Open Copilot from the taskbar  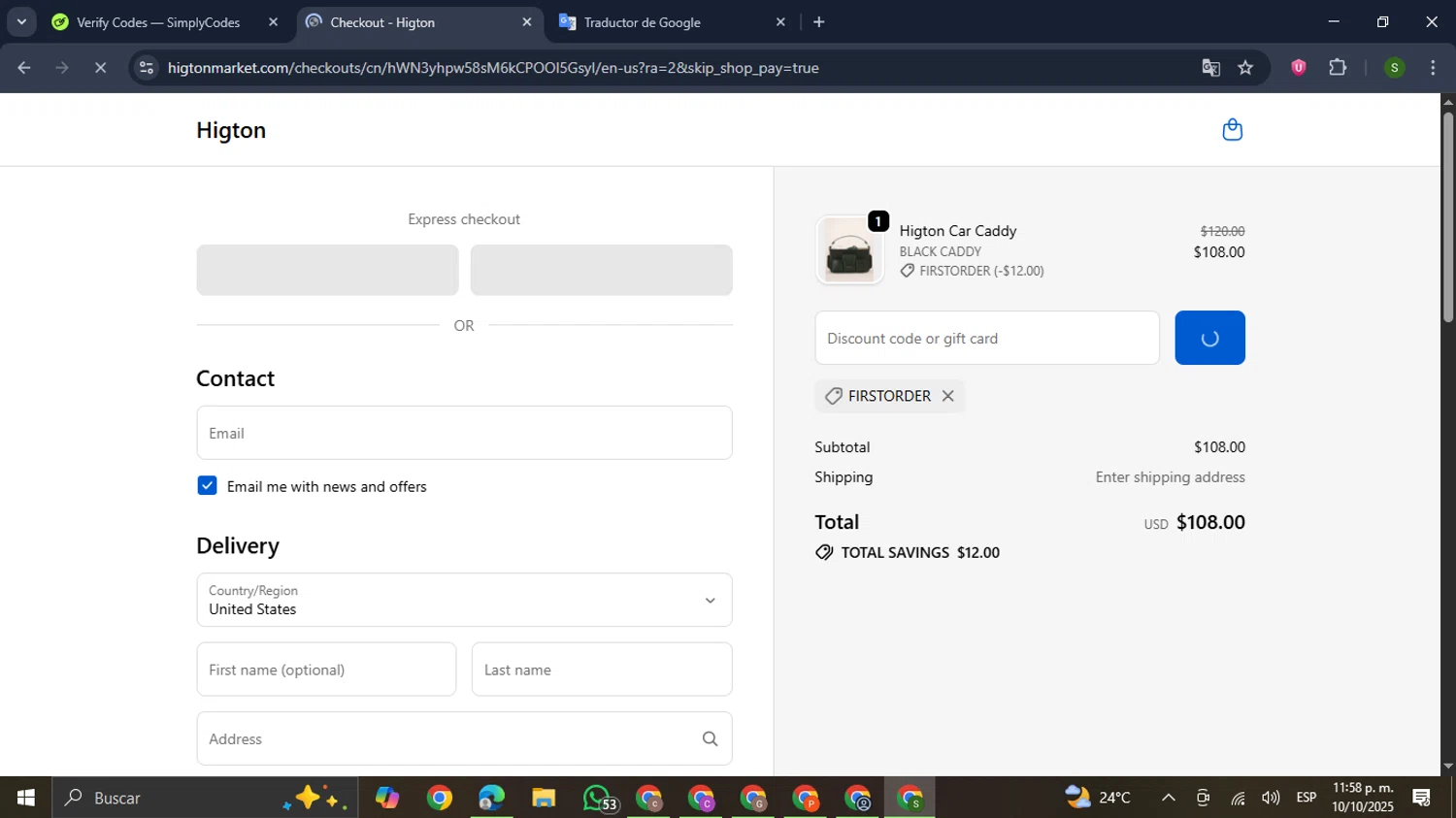[387, 798]
